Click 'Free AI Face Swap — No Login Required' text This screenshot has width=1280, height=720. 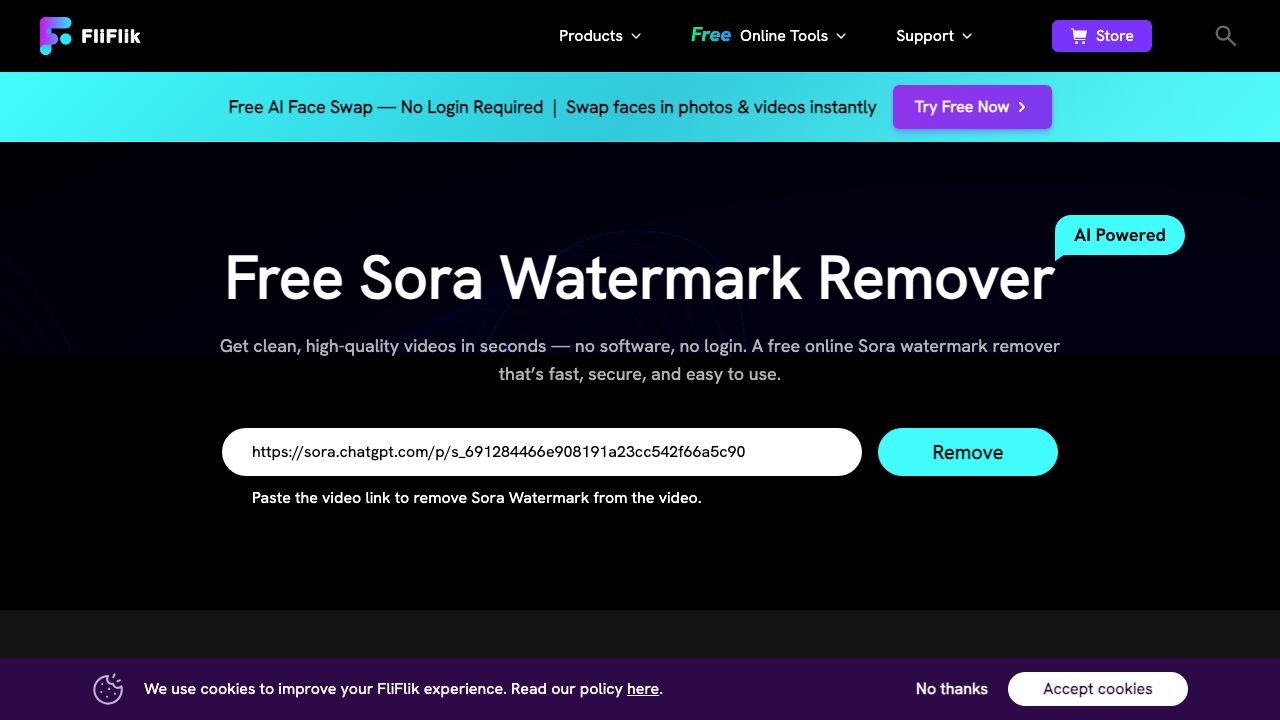coord(386,107)
